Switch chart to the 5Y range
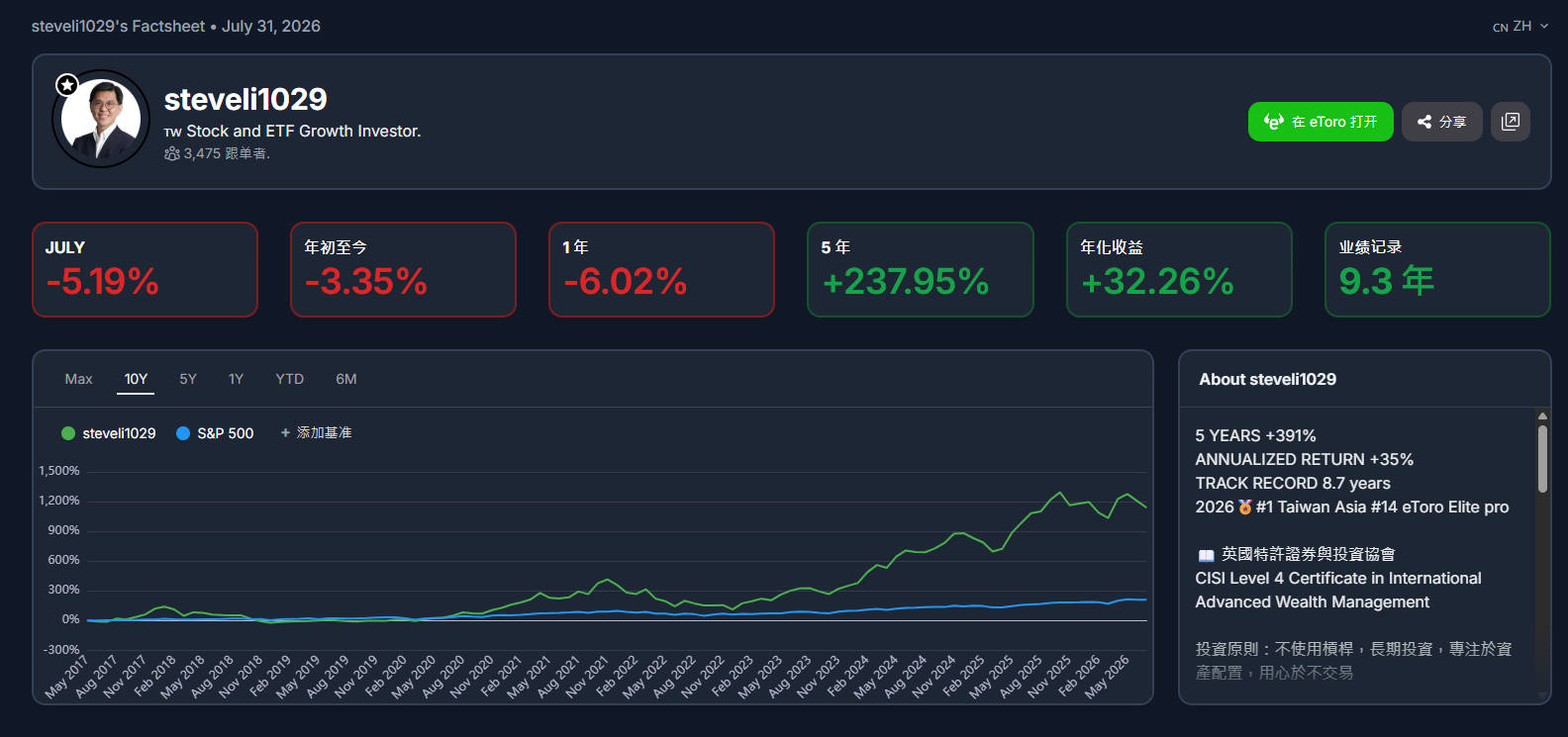 point(188,379)
